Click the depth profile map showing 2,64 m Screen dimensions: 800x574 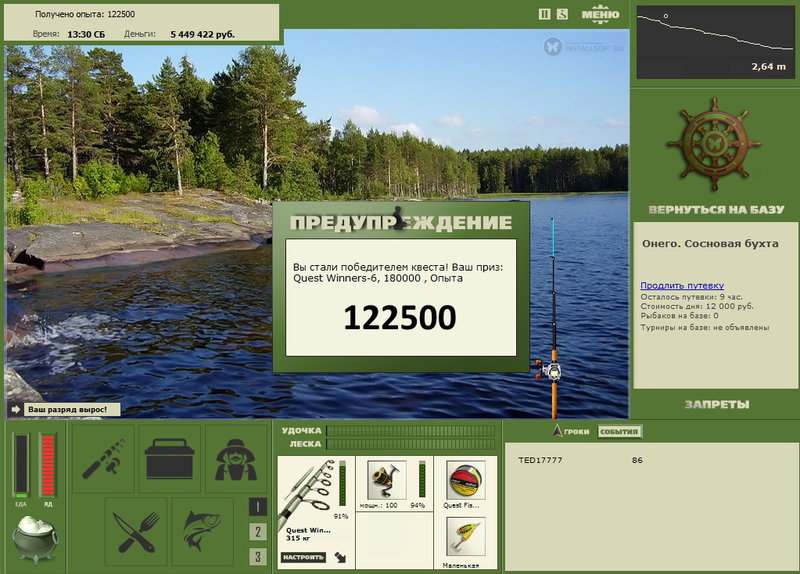[x=715, y=42]
